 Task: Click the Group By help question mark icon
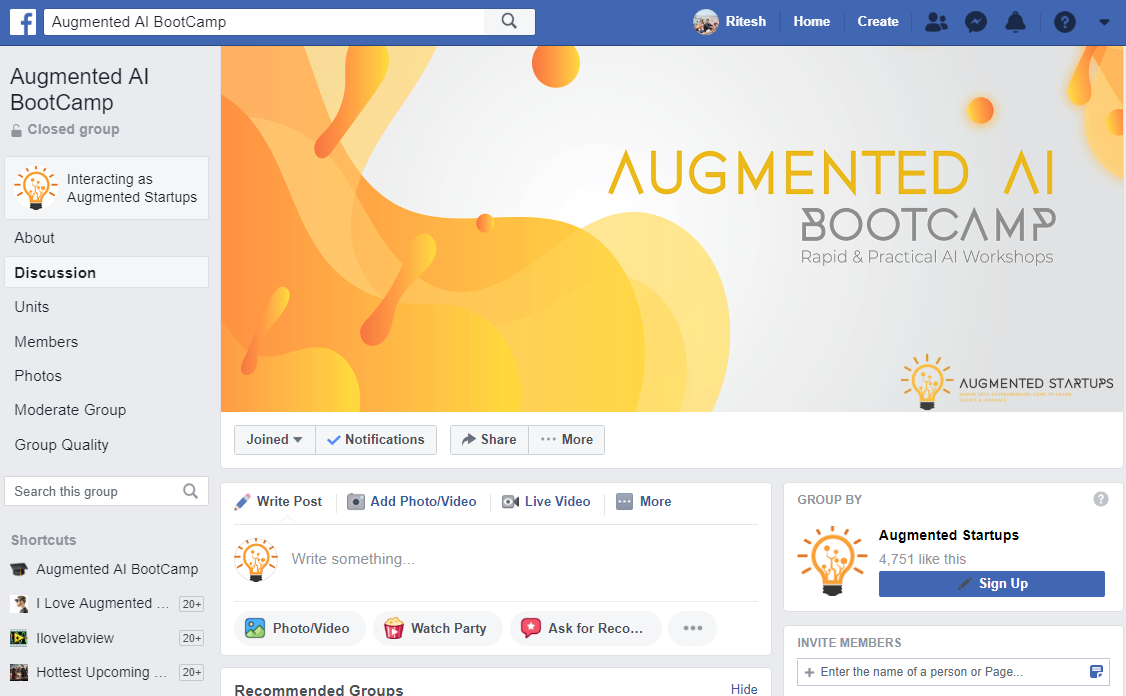coord(1101,499)
